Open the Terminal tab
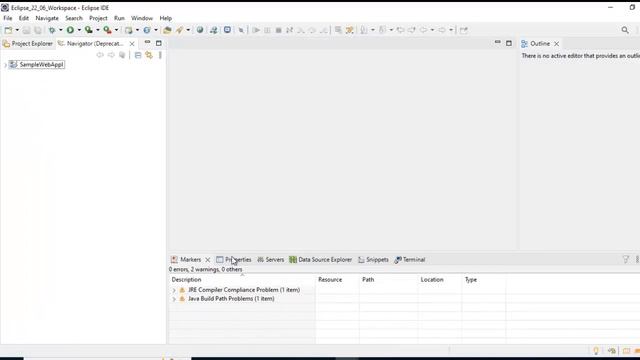Screen dimensions: 640x360 tap(410, 260)
